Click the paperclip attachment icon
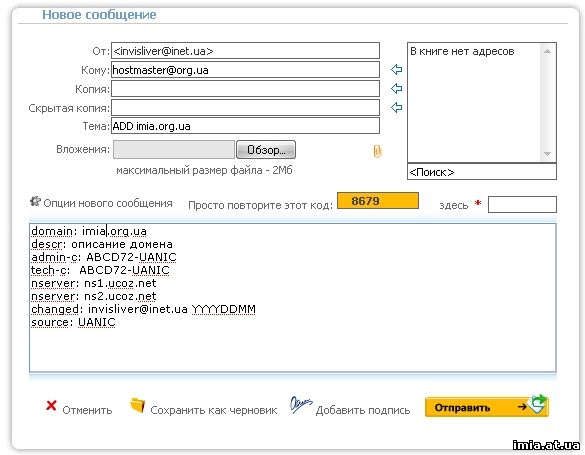Screen dimensions: 585x455 click(377, 151)
